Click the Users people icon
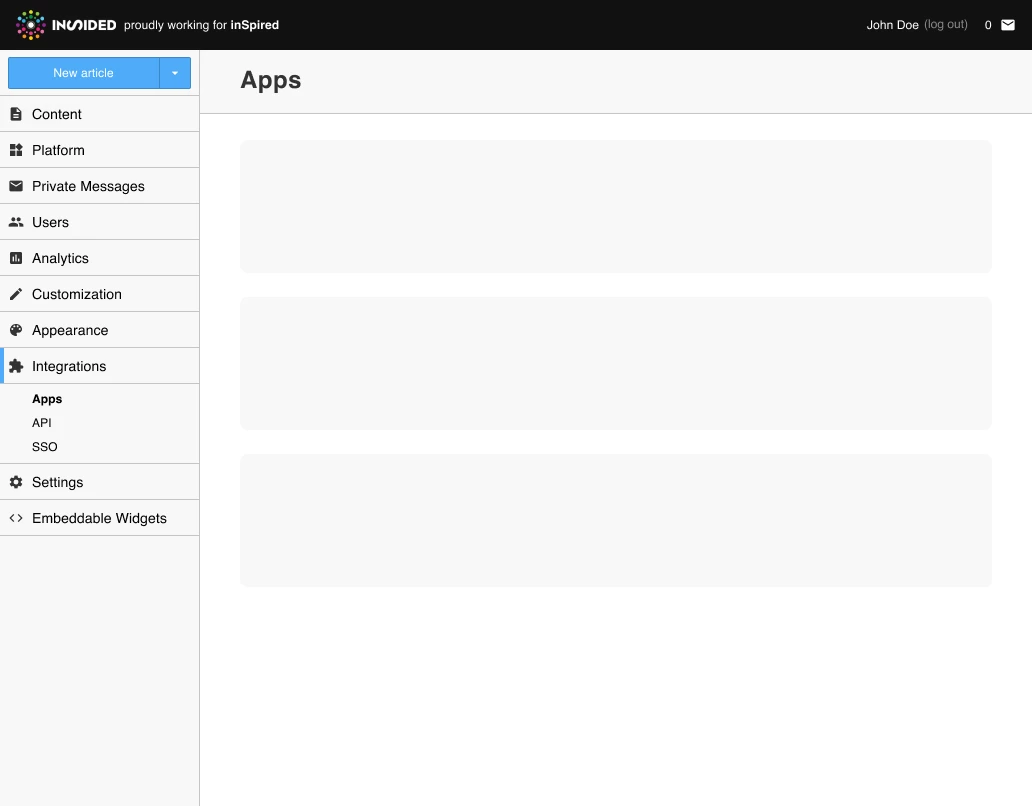This screenshot has height=806, width=1032. point(16,222)
